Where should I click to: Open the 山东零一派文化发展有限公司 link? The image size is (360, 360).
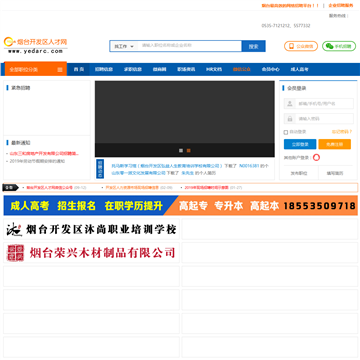138,173
